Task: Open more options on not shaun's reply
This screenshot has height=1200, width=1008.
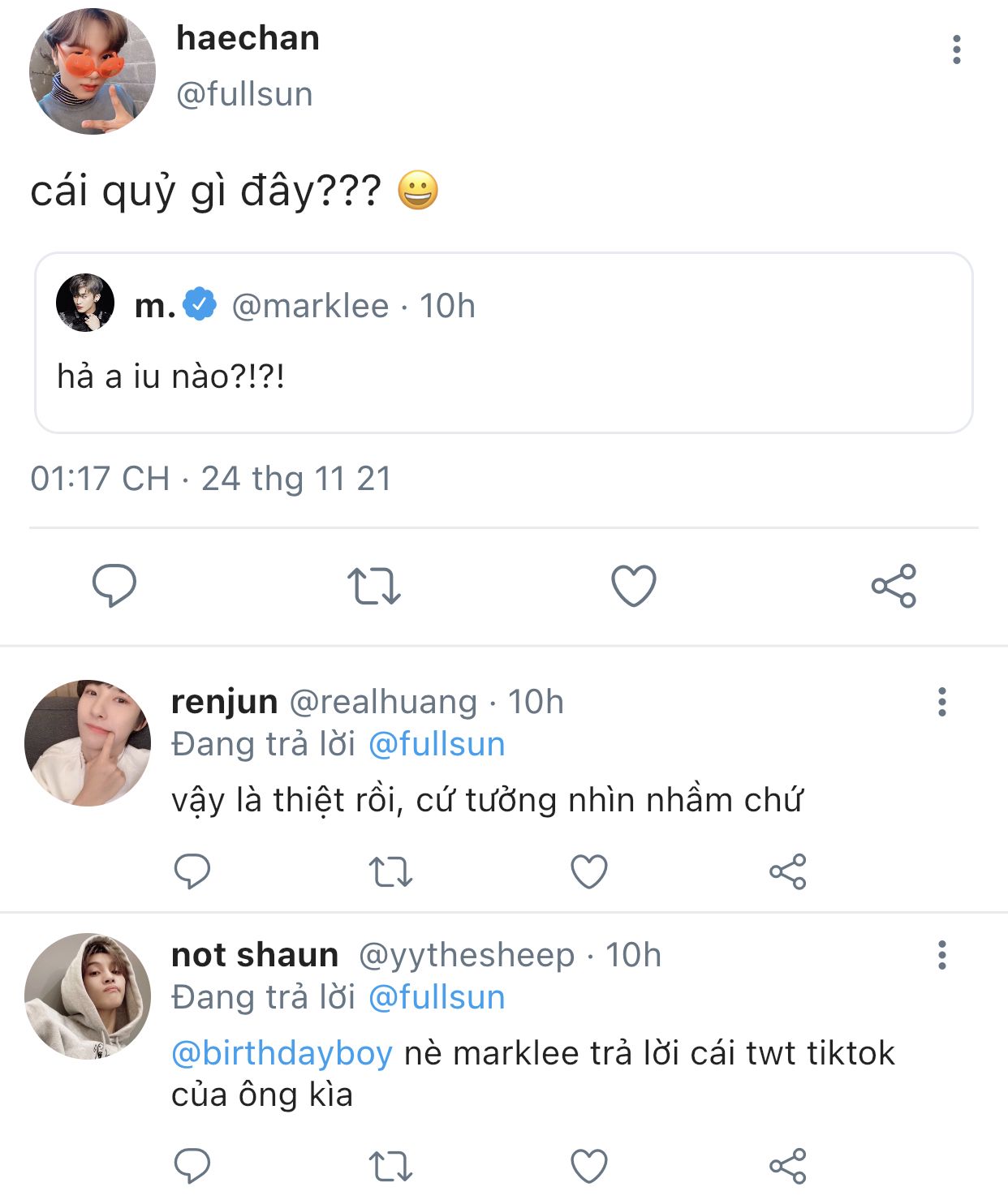Action: tap(942, 955)
